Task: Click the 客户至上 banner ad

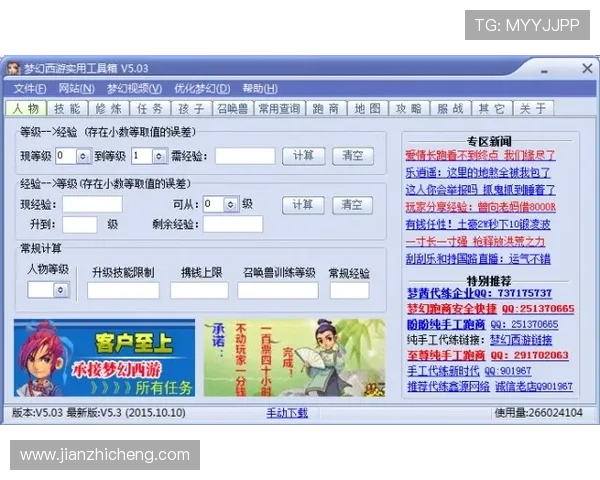Action: point(104,358)
